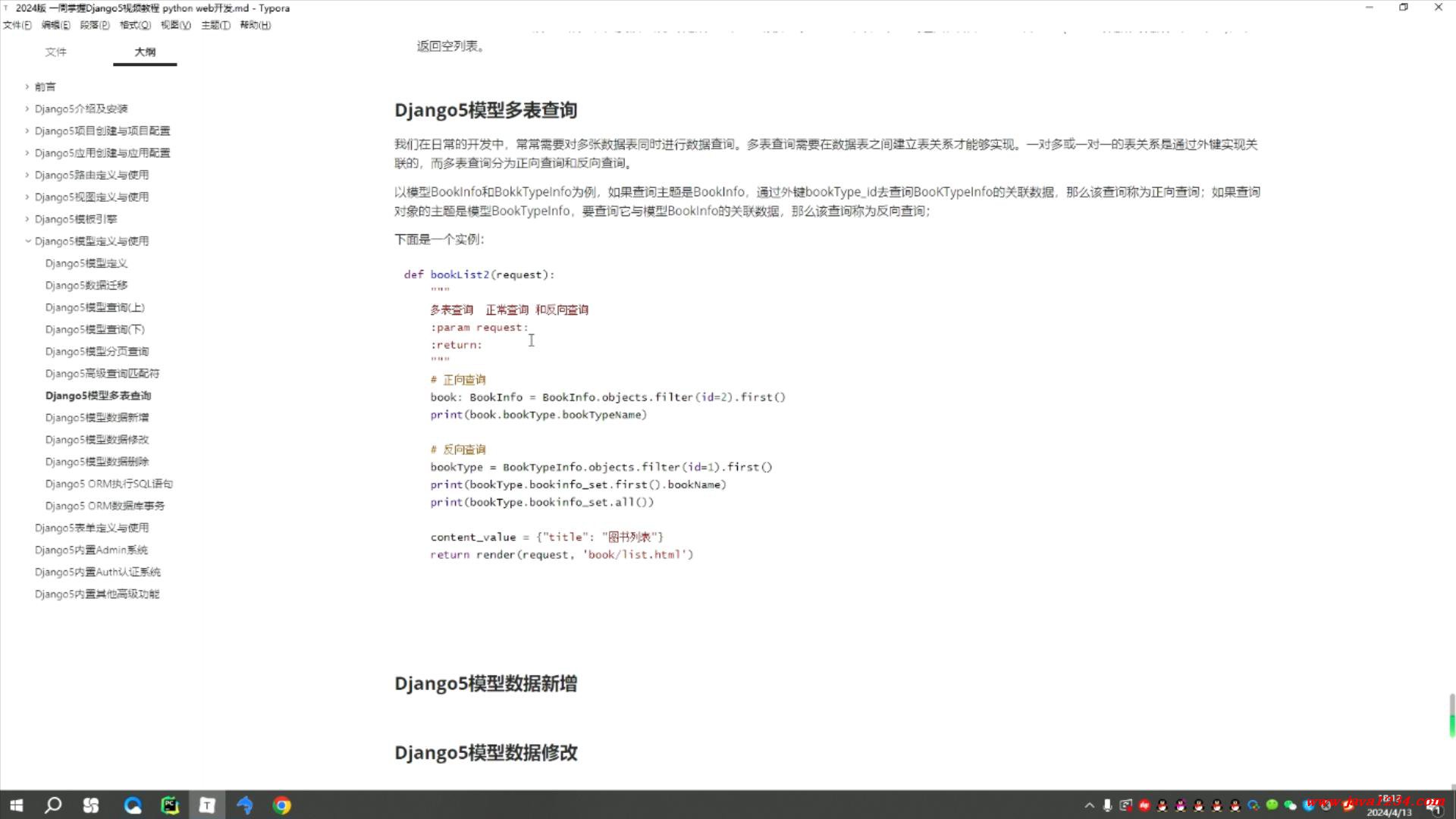This screenshot has width=1456, height=819.
Task: Expand the Django5介绍及安装 outline node
Action: click(x=27, y=108)
